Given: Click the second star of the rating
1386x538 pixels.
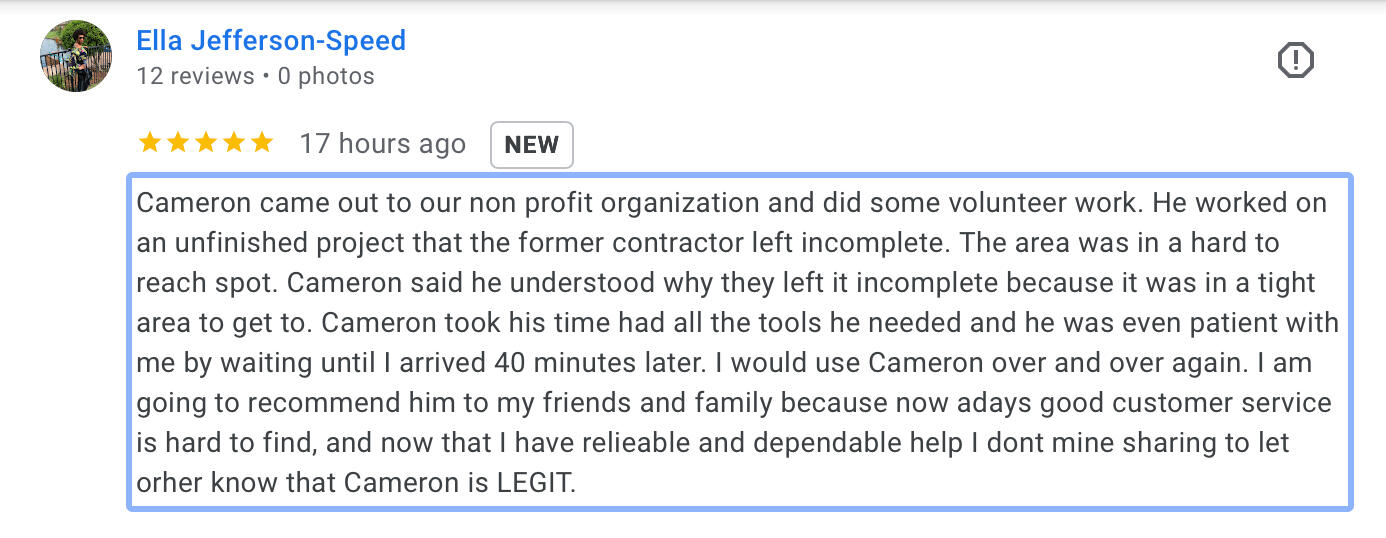Looking at the screenshot, I should tap(177, 143).
